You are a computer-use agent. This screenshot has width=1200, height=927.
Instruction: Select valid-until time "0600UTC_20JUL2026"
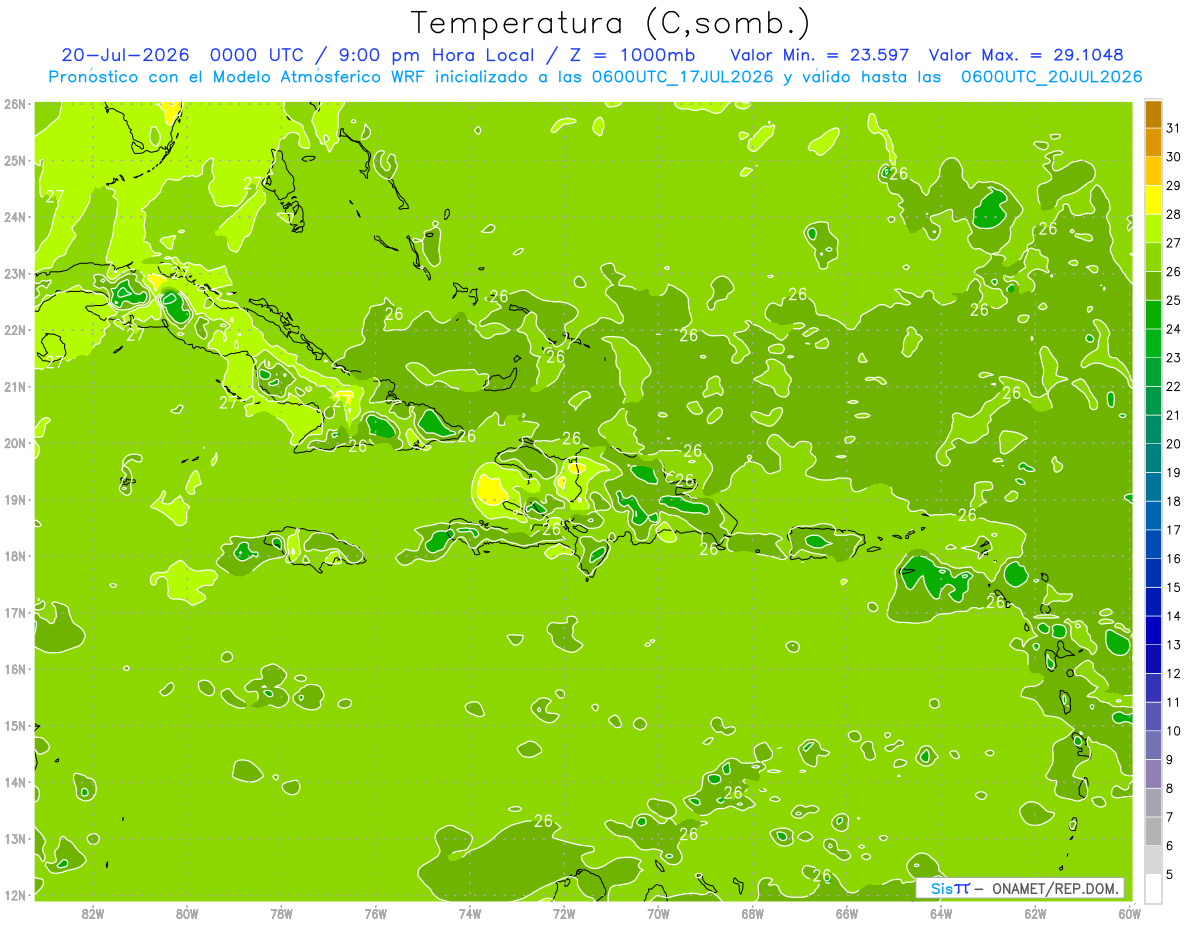point(1051,77)
